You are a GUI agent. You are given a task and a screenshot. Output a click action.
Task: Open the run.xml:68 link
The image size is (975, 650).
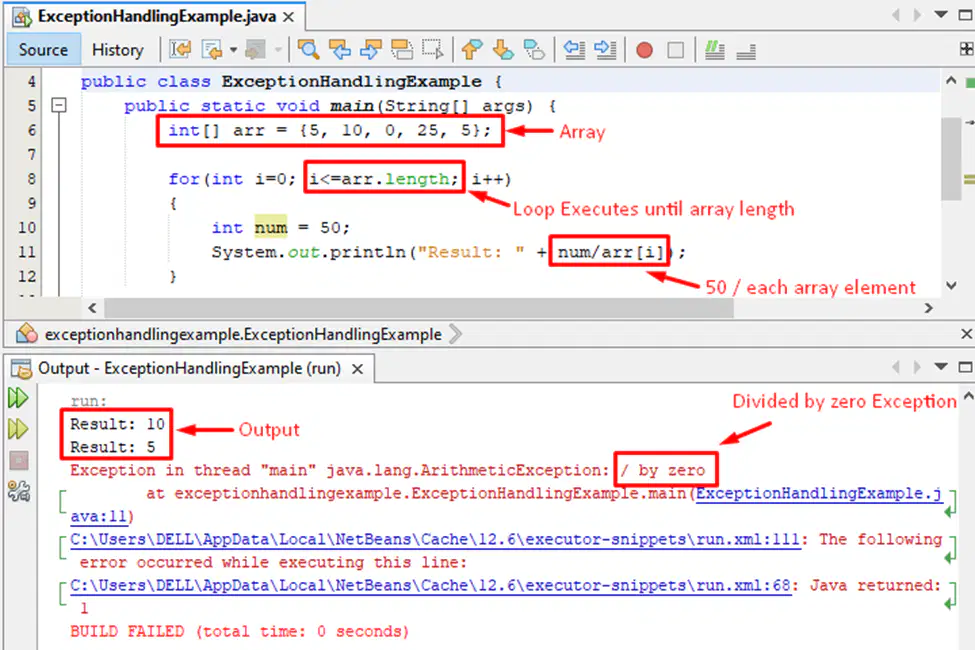coord(430,585)
